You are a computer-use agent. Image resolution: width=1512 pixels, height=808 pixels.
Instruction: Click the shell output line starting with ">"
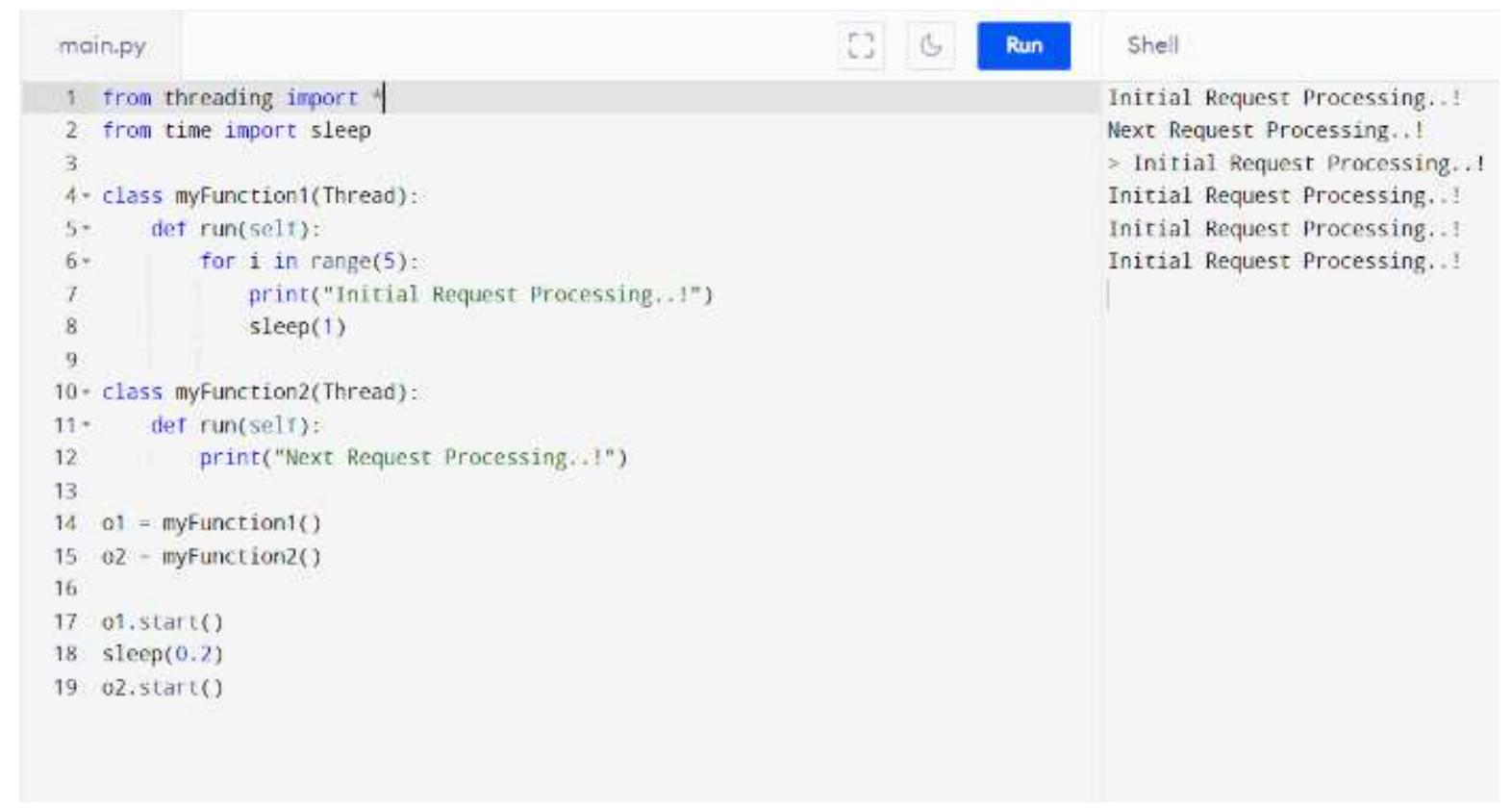tap(1296, 164)
